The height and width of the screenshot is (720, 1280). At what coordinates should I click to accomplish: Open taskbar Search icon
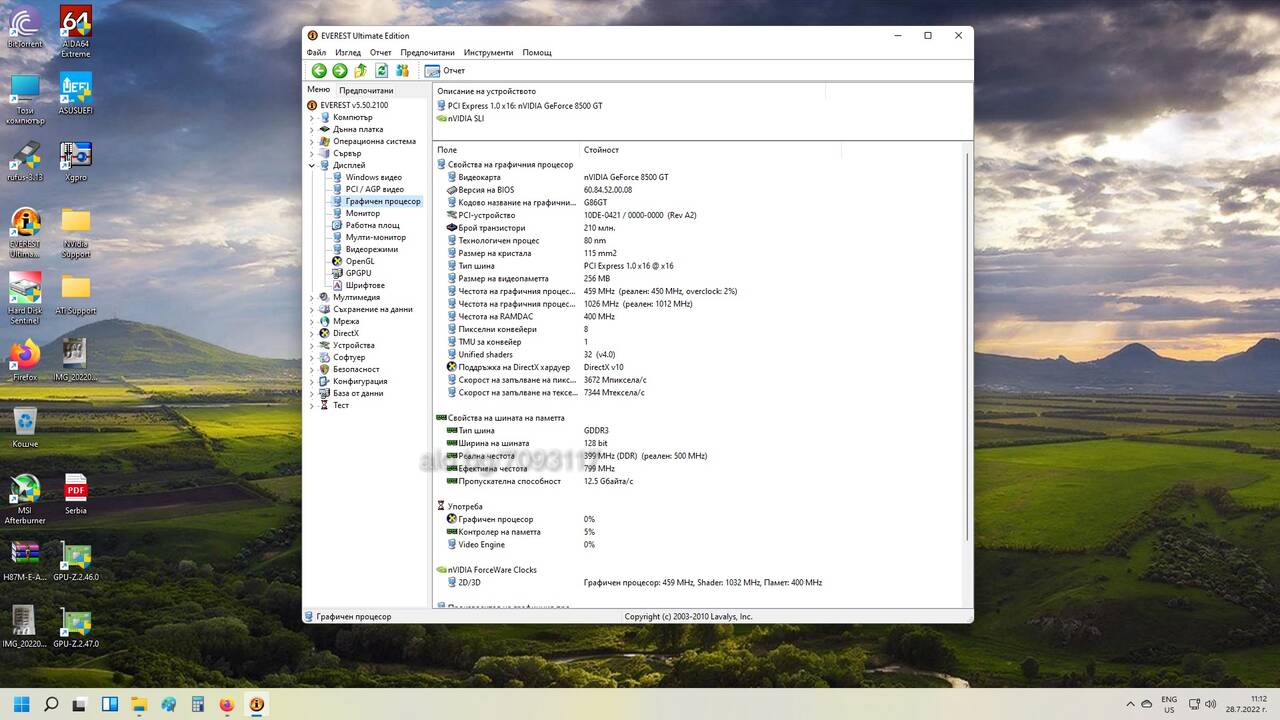click(x=51, y=704)
